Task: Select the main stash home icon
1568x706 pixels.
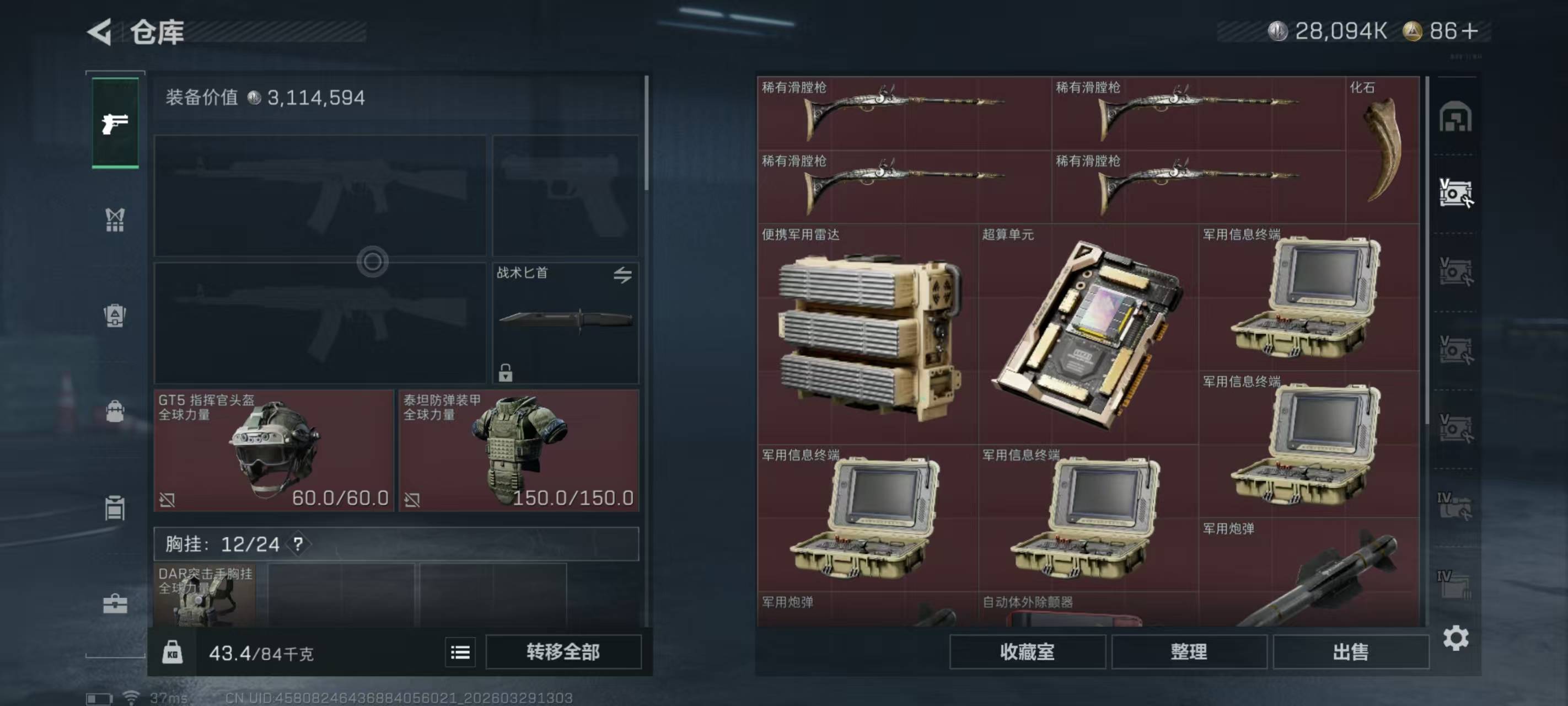Action: coord(1456,116)
